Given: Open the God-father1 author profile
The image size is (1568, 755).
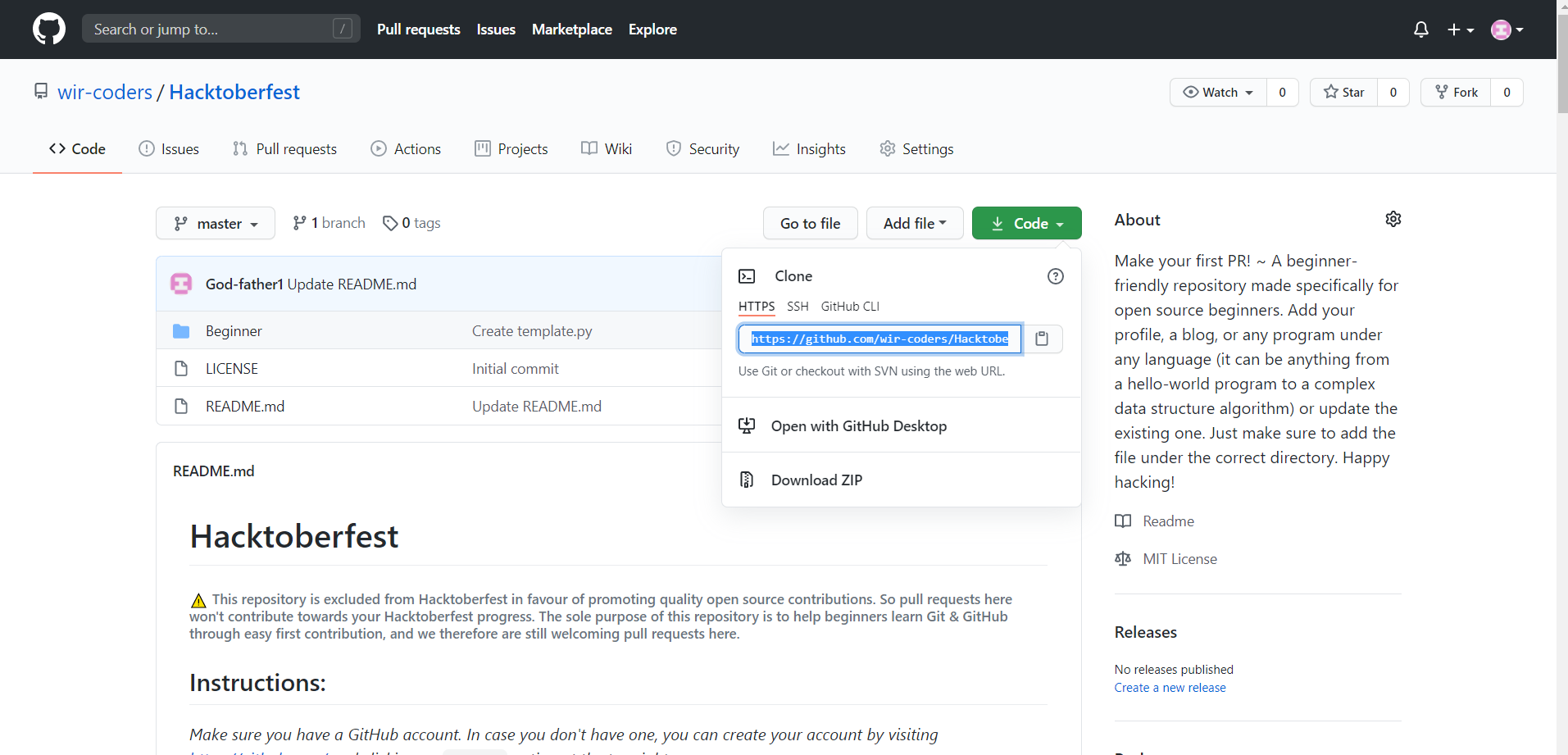Looking at the screenshot, I should pyautogui.click(x=244, y=284).
